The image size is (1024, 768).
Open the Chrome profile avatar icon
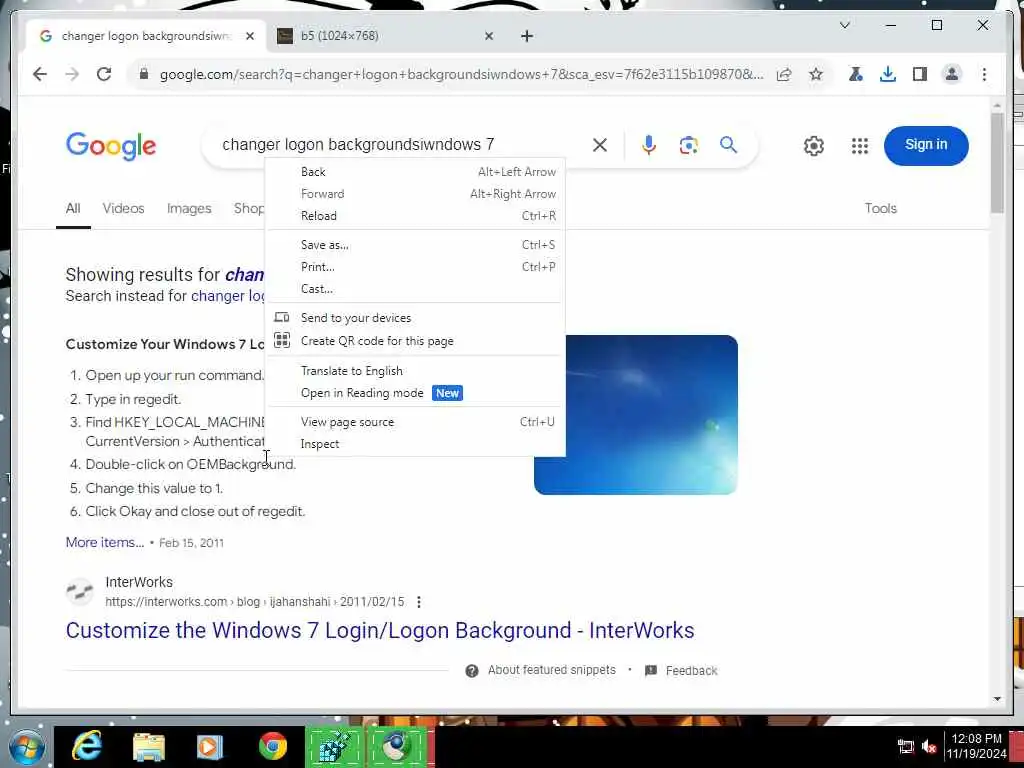point(952,74)
